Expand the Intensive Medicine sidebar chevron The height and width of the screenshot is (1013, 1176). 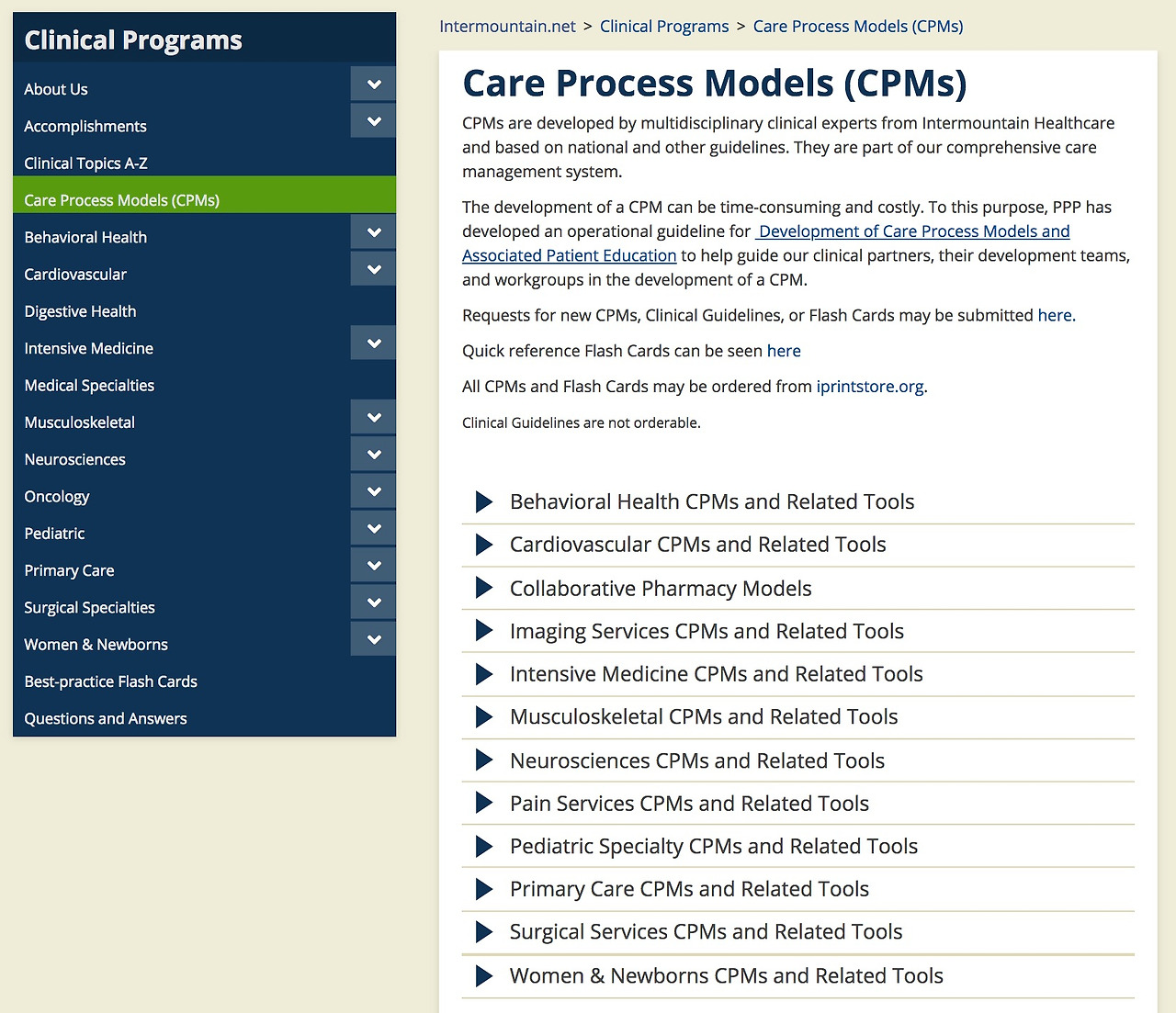[x=373, y=343]
